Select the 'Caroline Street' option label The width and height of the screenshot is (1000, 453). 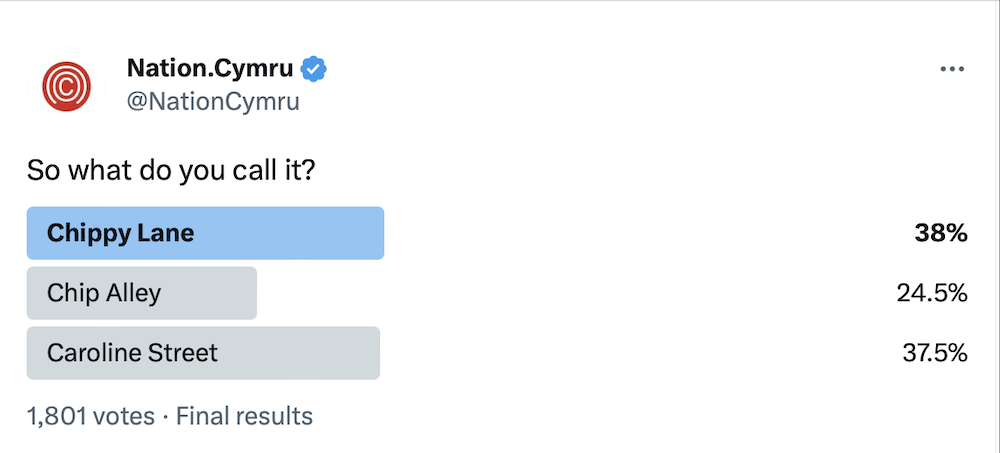pyautogui.click(x=132, y=353)
